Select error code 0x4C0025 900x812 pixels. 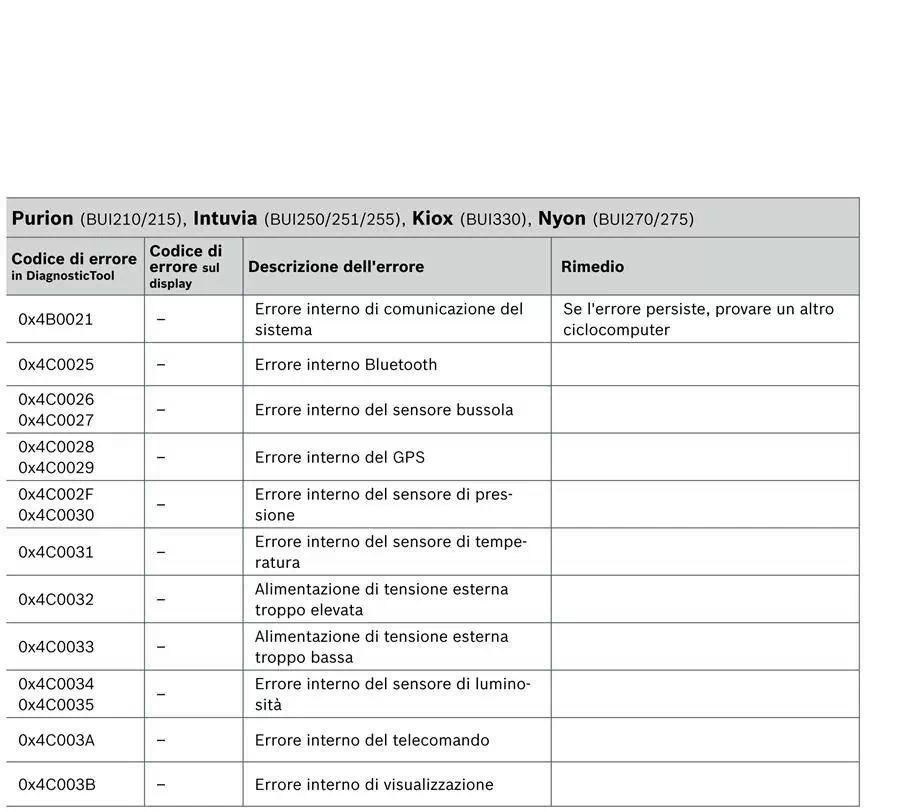[56, 365]
